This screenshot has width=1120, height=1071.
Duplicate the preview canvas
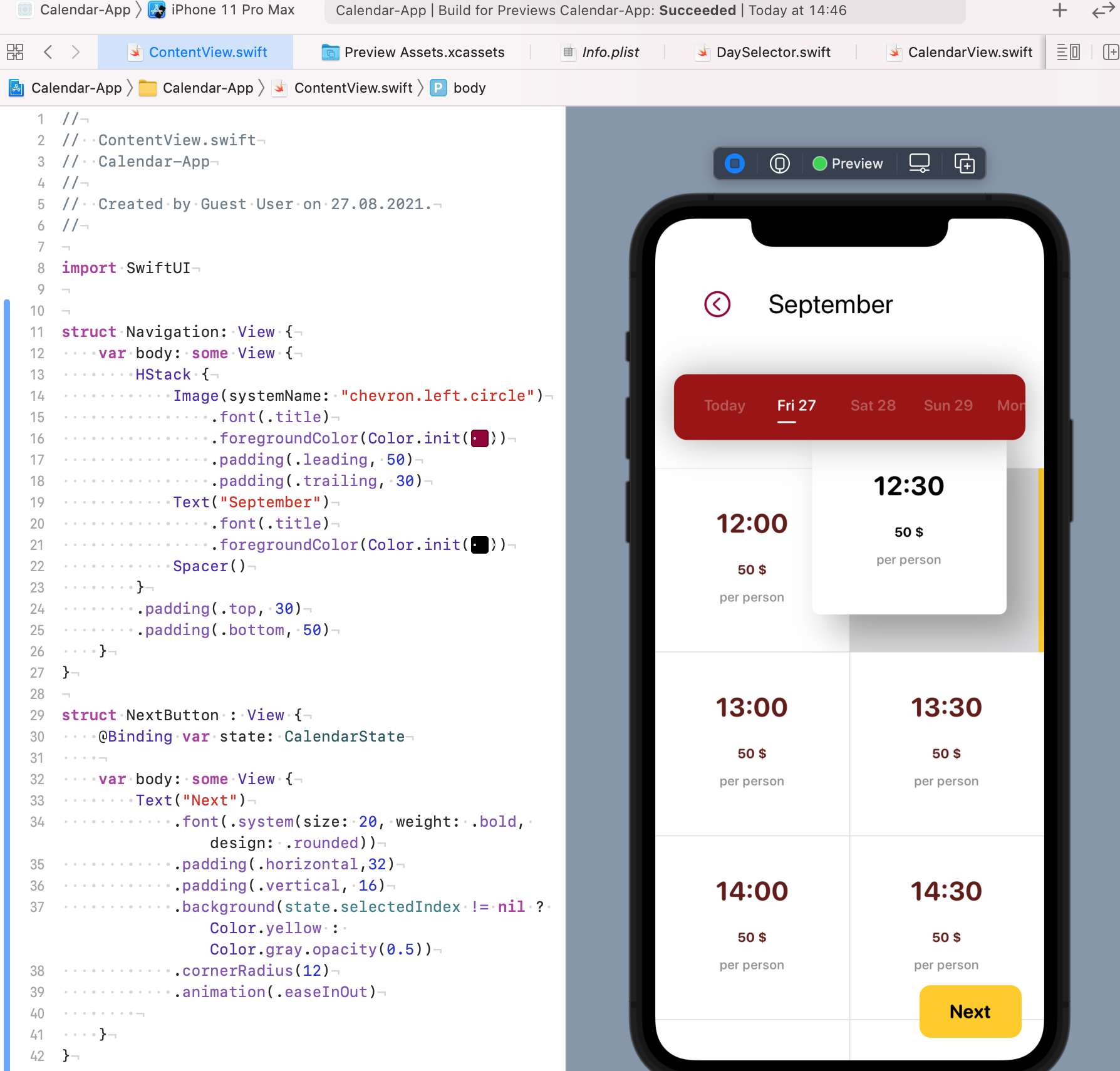click(964, 163)
